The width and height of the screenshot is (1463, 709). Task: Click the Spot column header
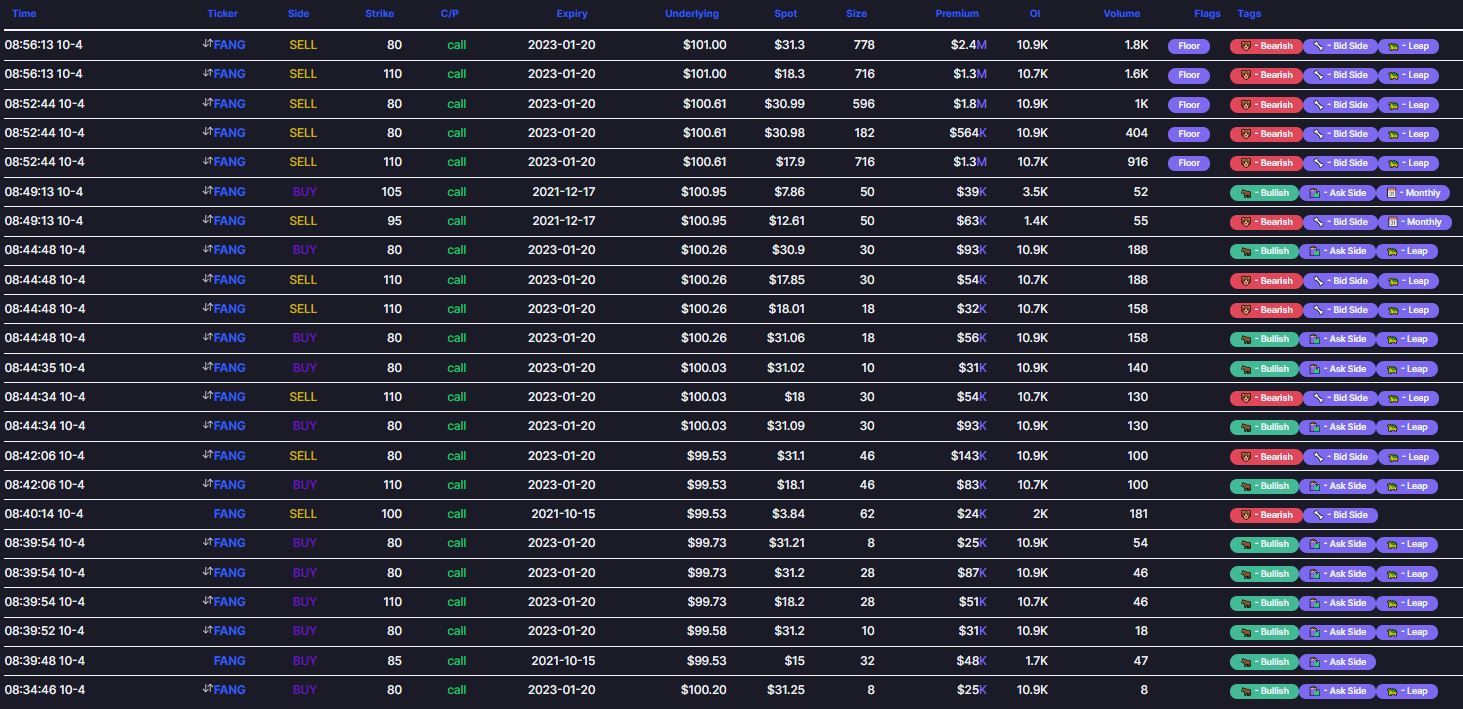click(786, 14)
